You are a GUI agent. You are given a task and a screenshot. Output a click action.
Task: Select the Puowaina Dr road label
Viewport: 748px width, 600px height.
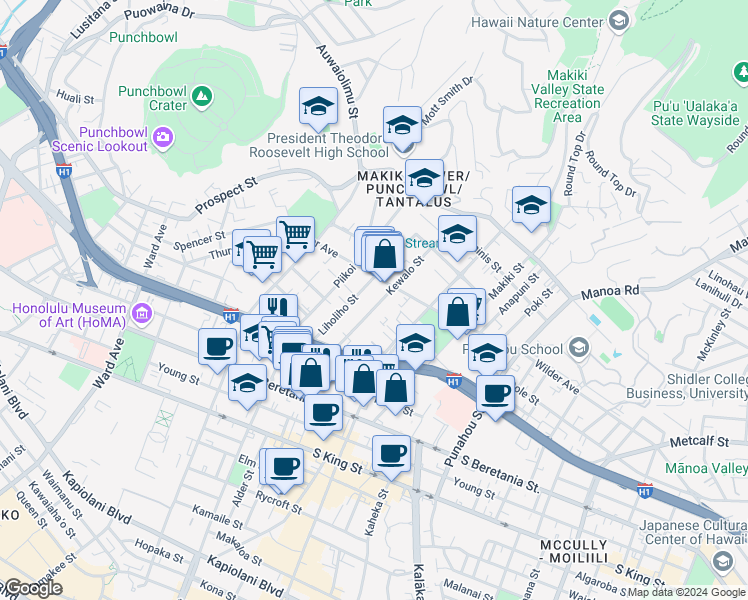click(x=159, y=10)
